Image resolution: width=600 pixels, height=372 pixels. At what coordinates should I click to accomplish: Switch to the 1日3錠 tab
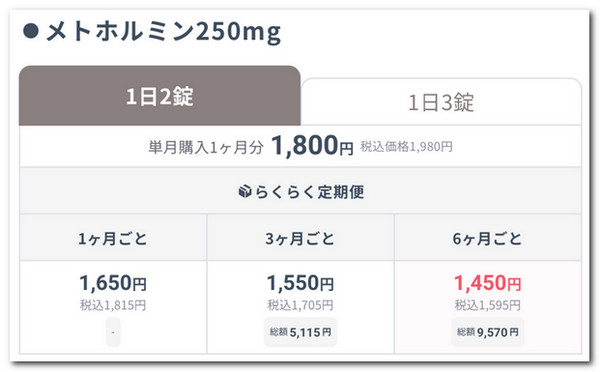tap(441, 102)
